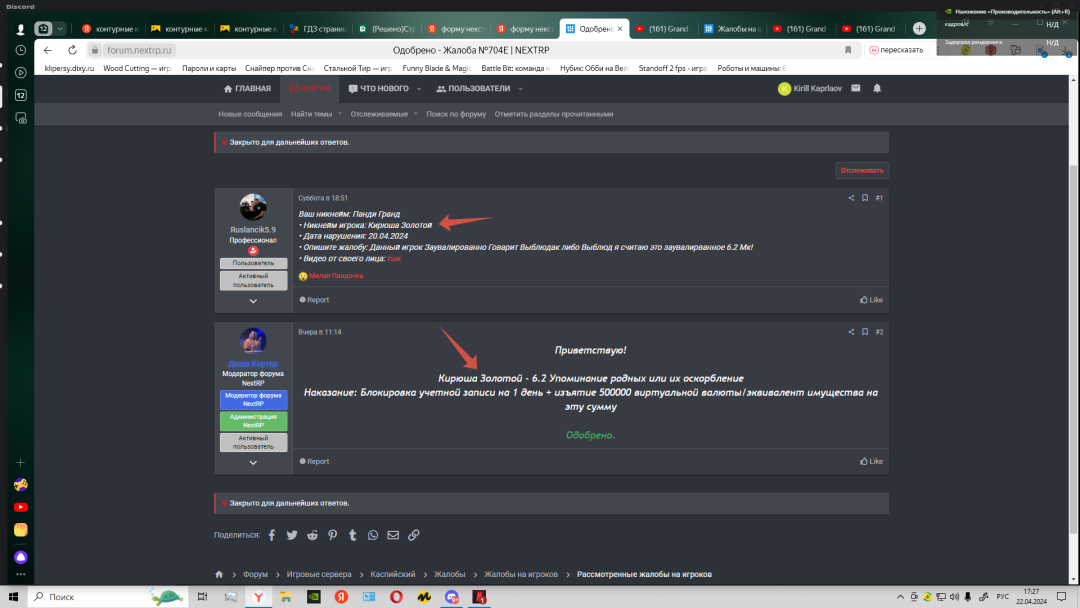Bookmark post #2

[864, 332]
